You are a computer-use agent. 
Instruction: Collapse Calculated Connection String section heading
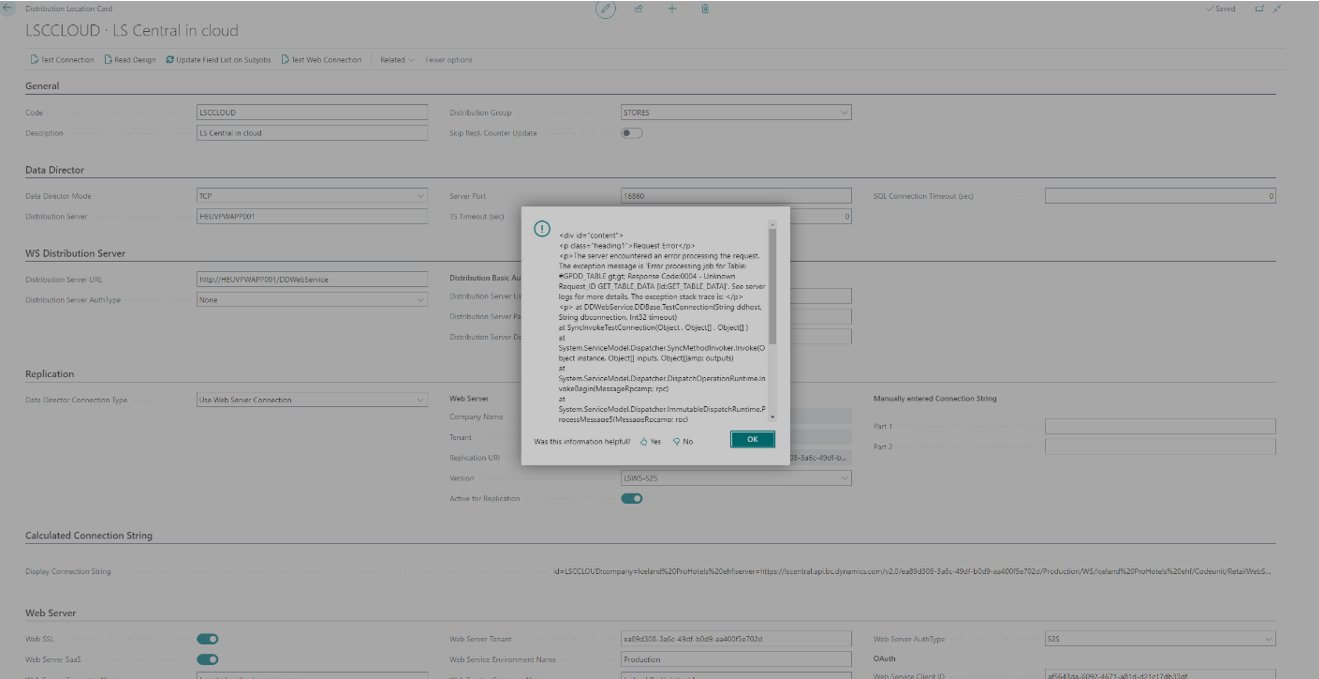pos(89,536)
